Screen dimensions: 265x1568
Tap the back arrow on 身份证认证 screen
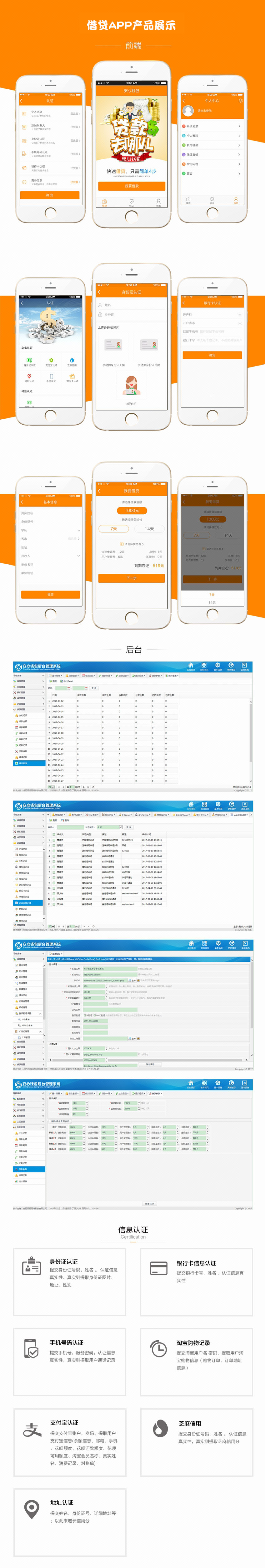[x=99, y=292]
